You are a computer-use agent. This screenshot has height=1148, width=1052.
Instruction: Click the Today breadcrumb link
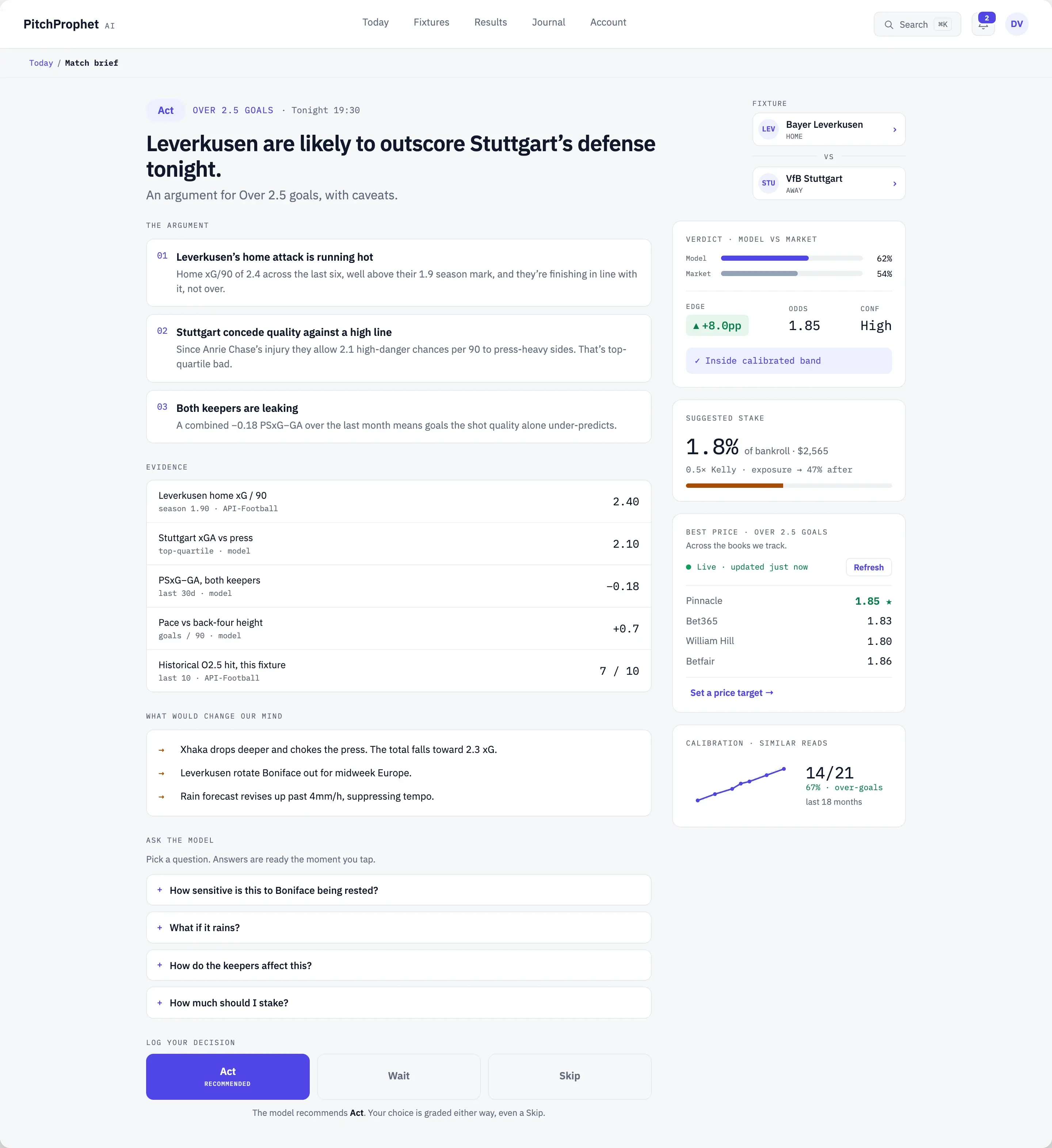click(41, 63)
